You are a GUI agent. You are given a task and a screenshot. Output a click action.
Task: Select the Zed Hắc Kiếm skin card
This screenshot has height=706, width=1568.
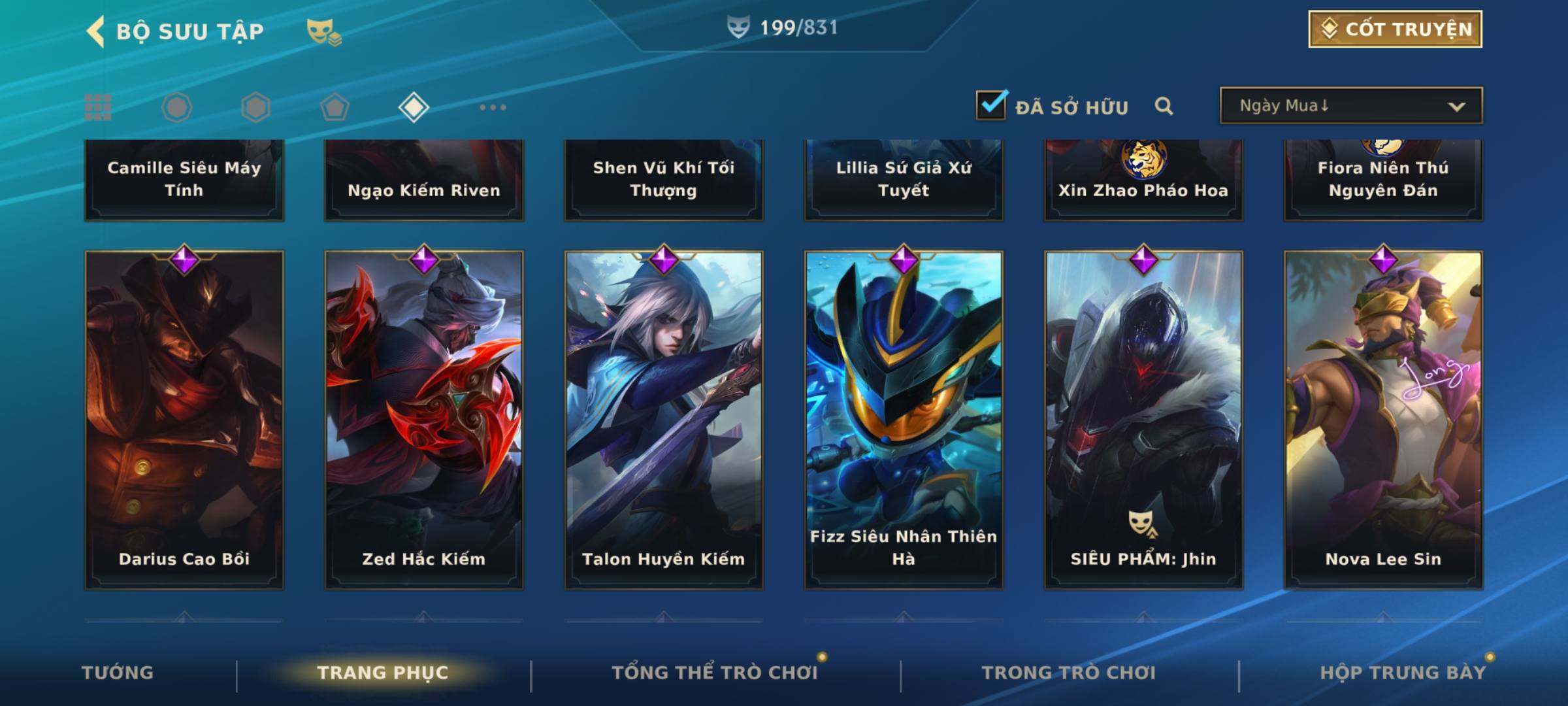point(424,420)
